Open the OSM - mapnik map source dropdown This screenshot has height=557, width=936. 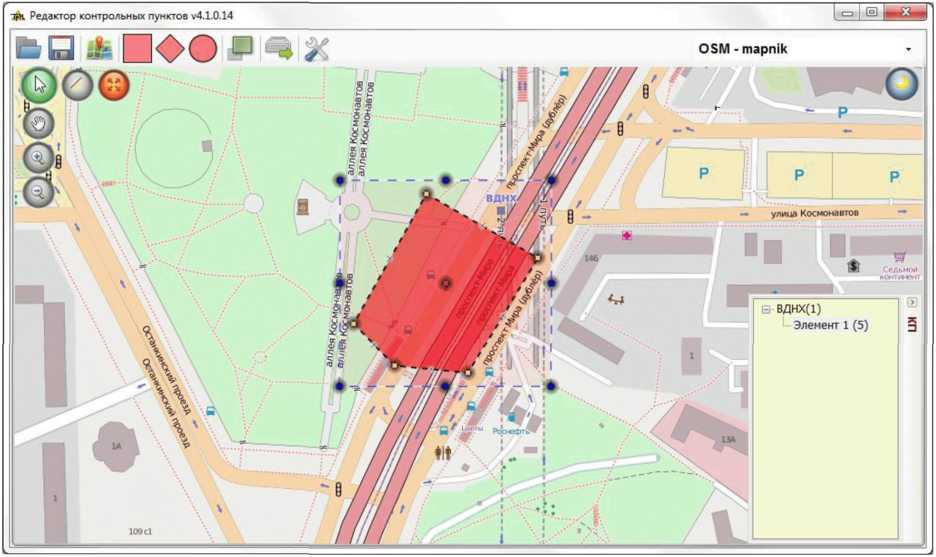[x=806, y=49]
